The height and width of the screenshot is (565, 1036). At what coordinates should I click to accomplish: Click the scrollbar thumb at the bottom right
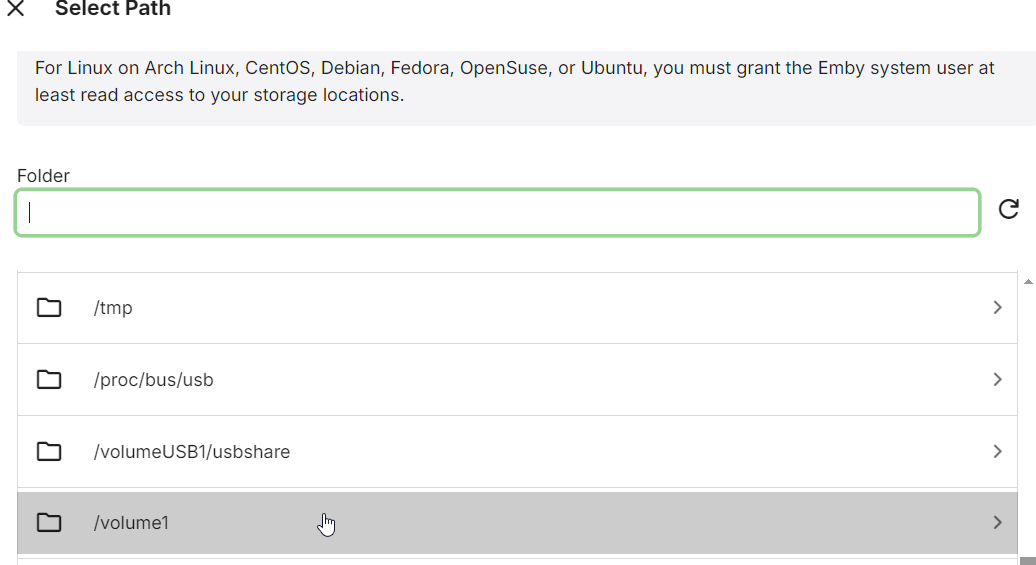(x=1028, y=561)
